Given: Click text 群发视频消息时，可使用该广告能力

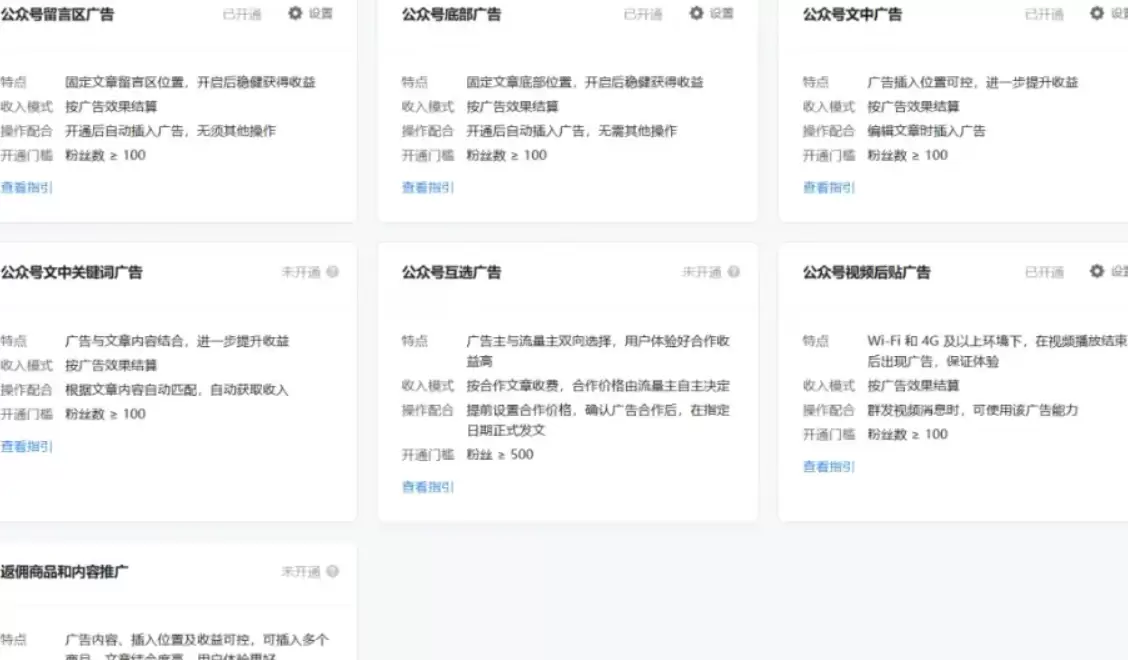Looking at the screenshot, I should (972, 410).
